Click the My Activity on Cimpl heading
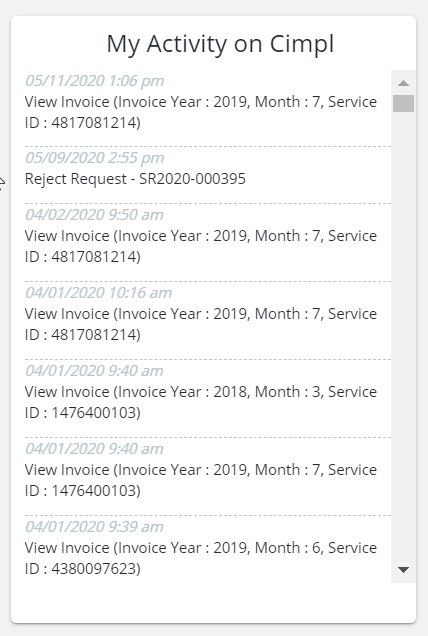This screenshot has height=636, width=428. pyautogui.click(x=220, y=44)
